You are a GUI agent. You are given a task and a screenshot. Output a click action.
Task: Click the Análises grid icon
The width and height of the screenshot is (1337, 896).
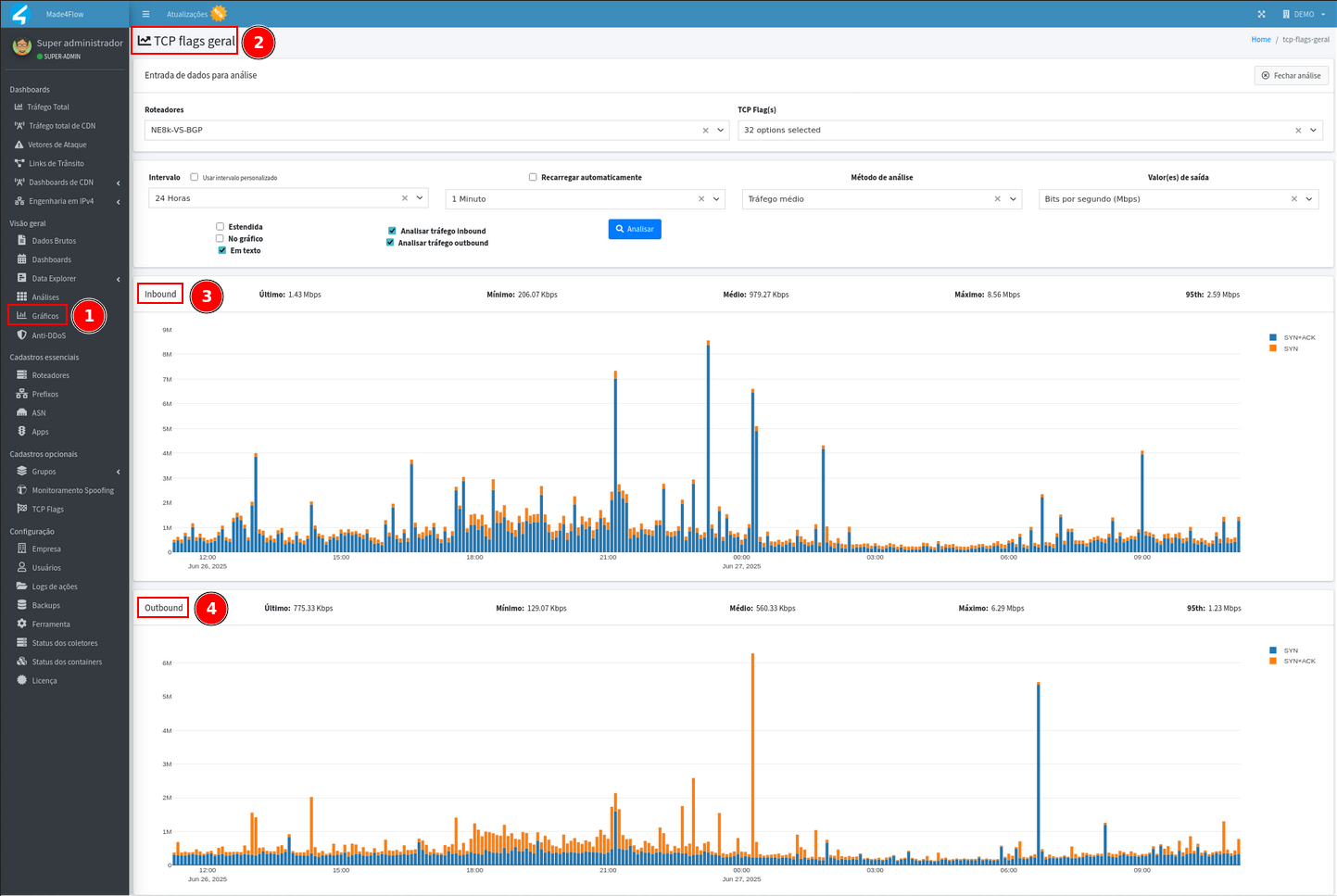[x=22, y=297]
